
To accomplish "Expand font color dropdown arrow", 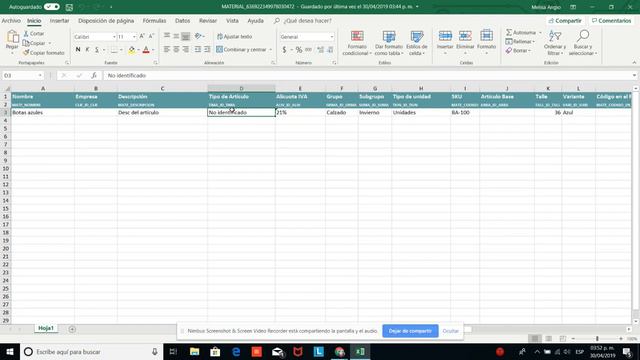I will coord(153,49).
